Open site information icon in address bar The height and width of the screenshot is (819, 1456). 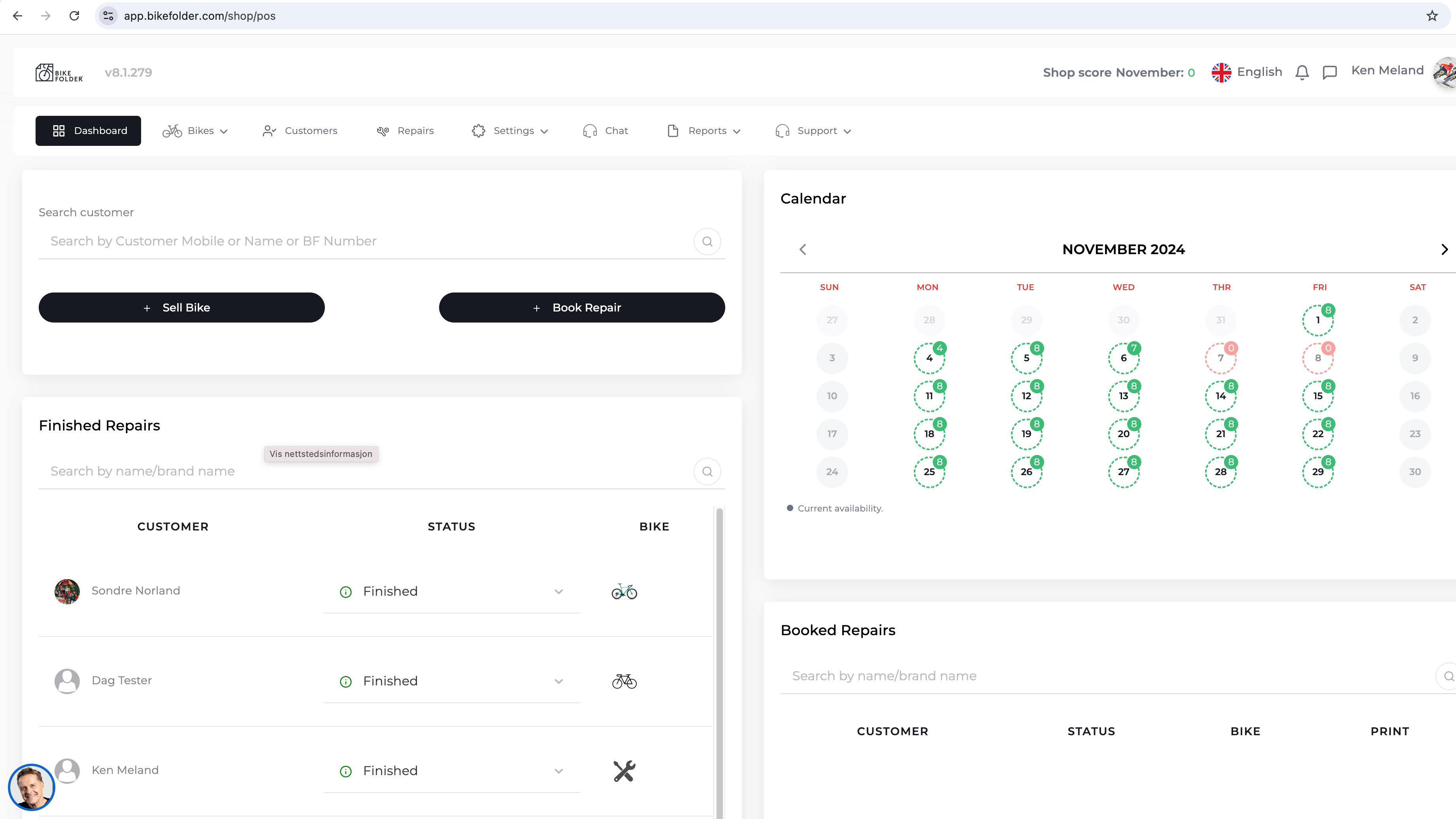[x=109, y=16]
